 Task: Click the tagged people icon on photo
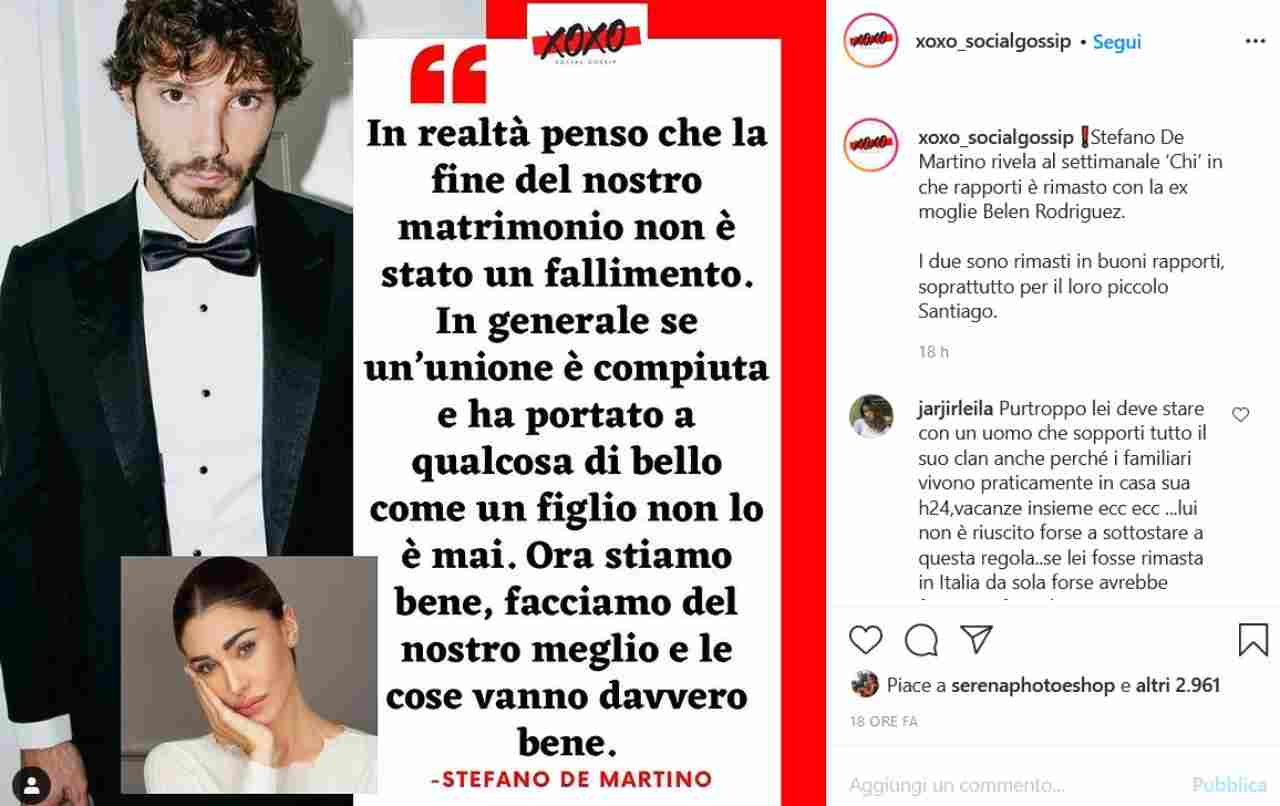tap(32, 781)
